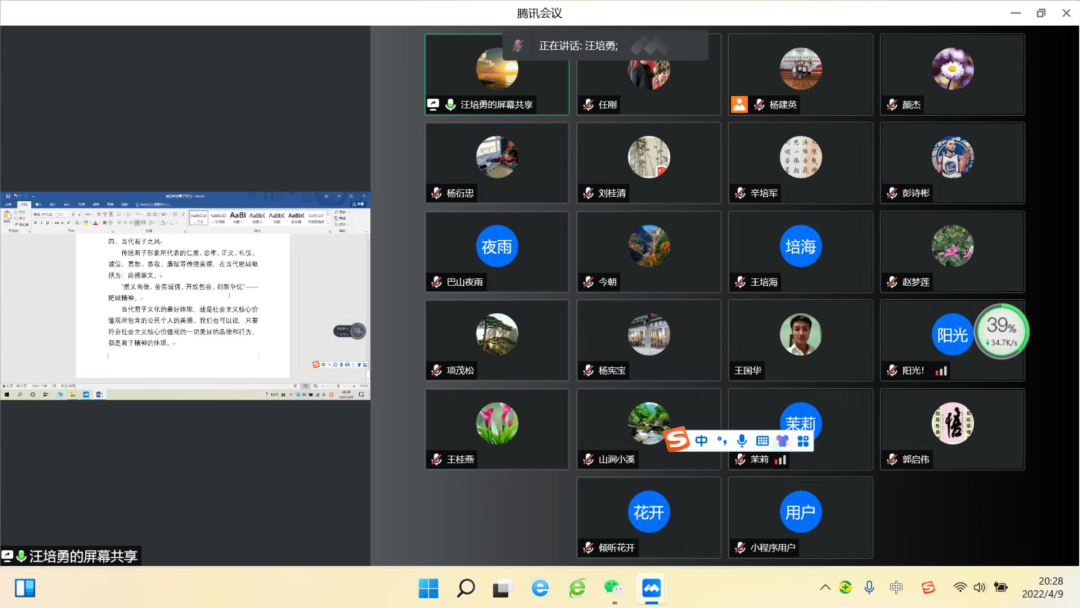Click 汪培勇 participant avatar thumbnail

[497, 69]
